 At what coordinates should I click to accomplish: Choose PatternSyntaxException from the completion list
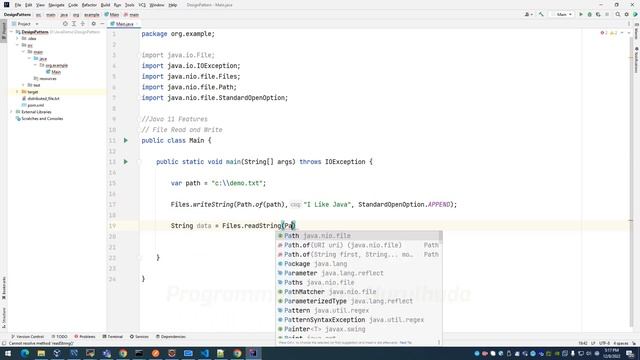click(359, 320)
